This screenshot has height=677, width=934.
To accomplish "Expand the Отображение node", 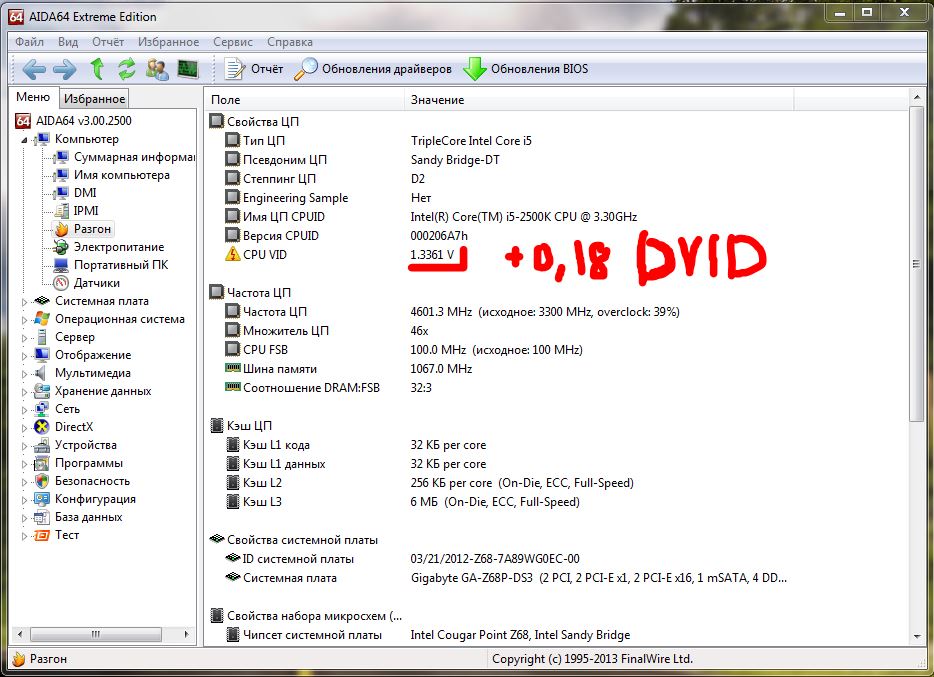I will pyautogui.click(x=24, y=356).
